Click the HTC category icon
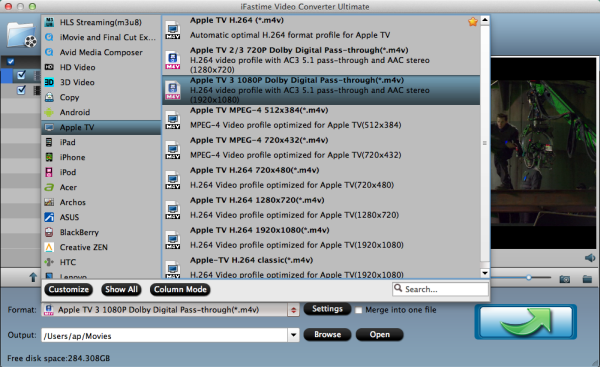This screenshot has height=367, width=600. click(49, 262)
